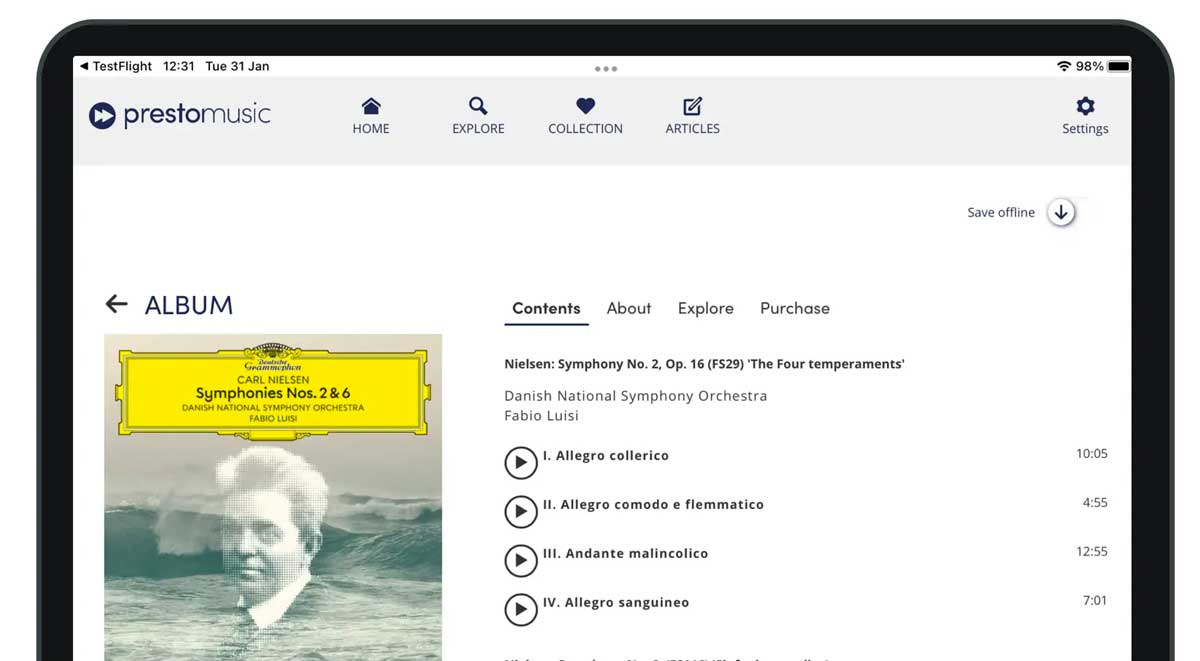Switch to the album Explore tab
Viewport: 1200px width, 661px height.
706,308
